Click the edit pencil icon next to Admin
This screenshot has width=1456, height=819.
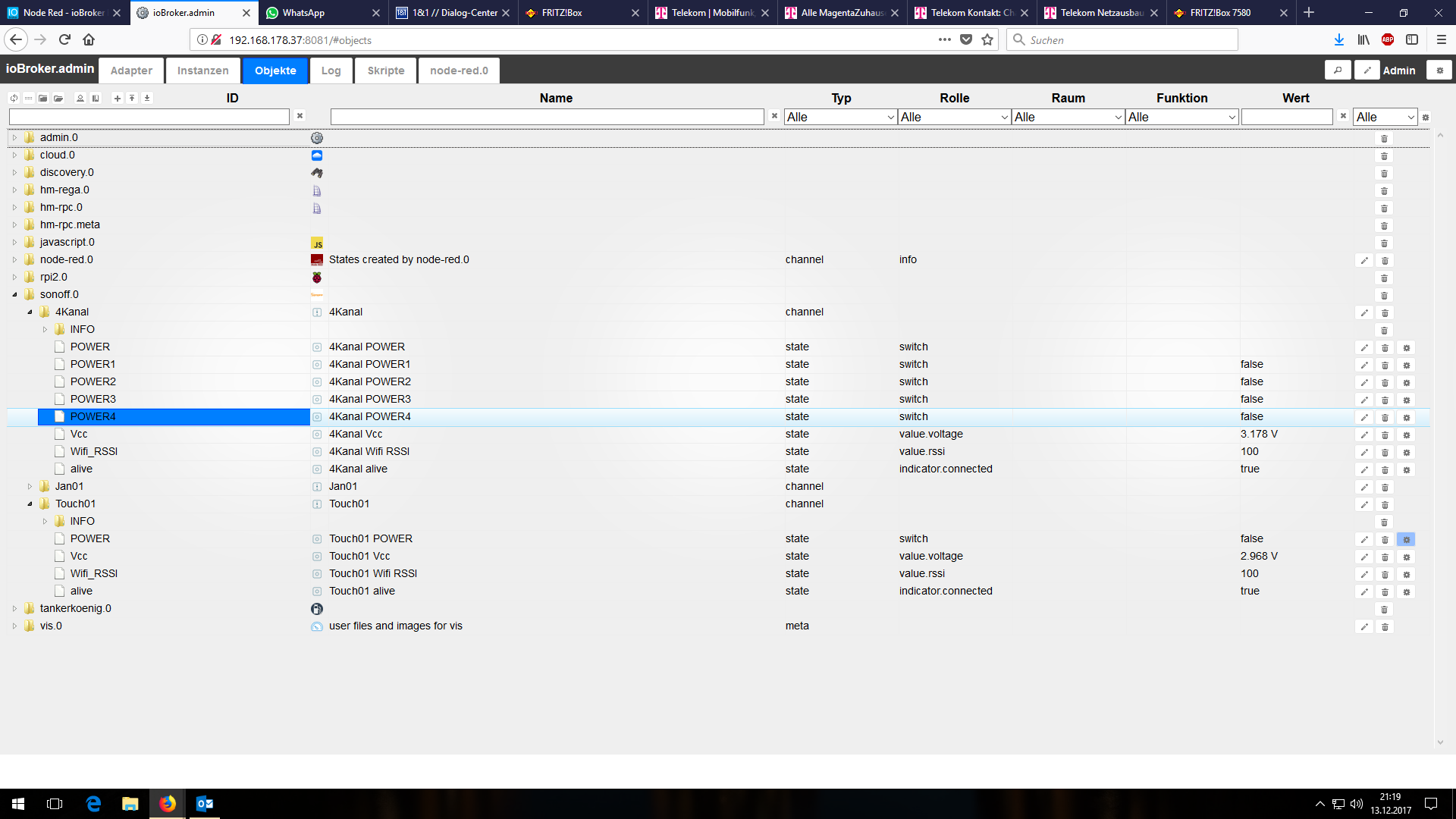click(x=1367, y=70)
